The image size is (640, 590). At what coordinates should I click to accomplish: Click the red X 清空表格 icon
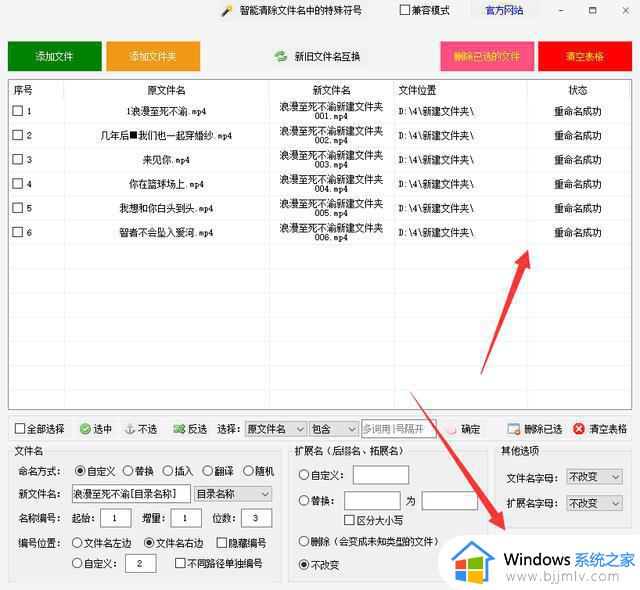[579, 429]
